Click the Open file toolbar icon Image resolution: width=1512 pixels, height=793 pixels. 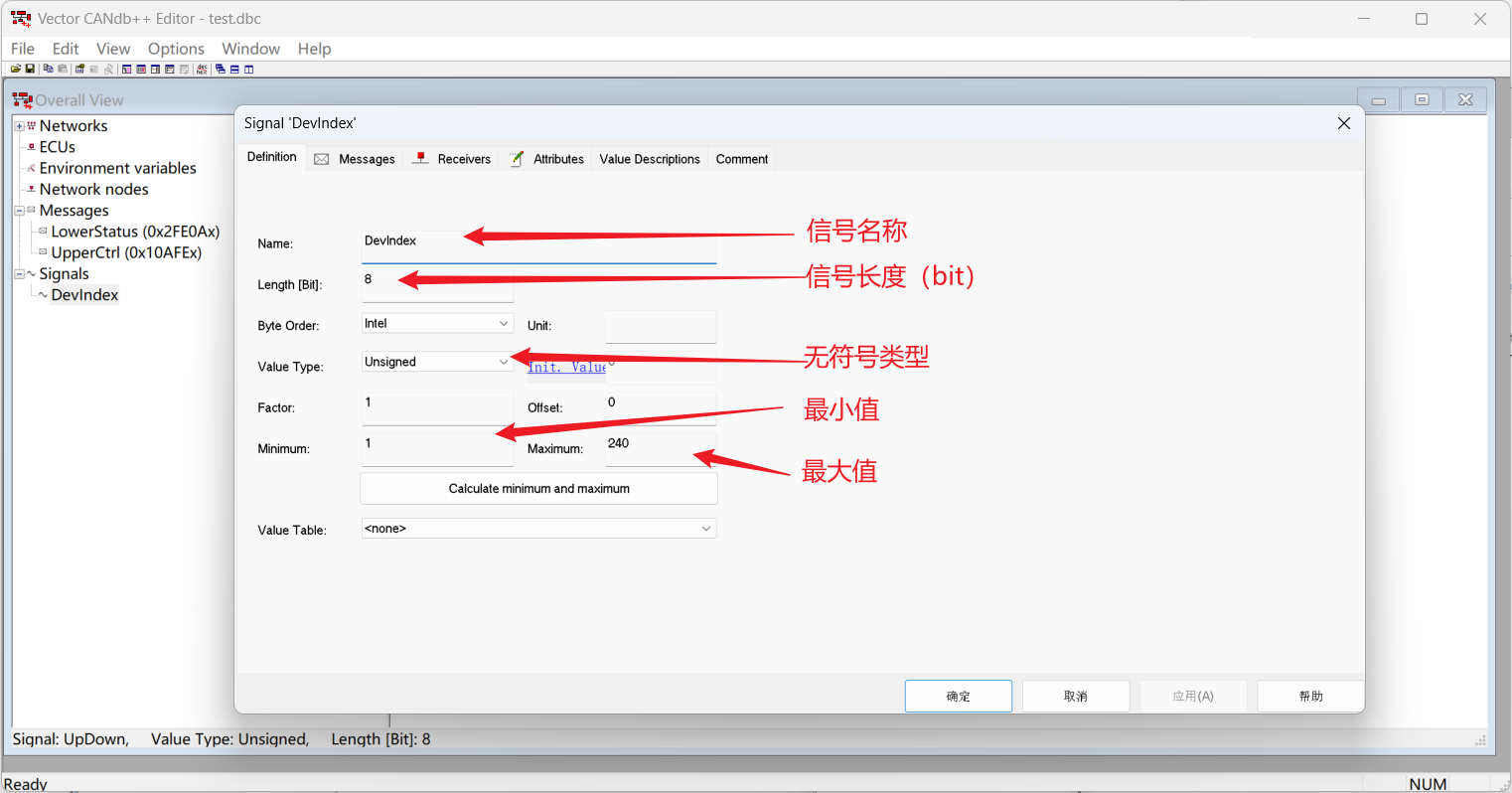[x=16, y=70]
